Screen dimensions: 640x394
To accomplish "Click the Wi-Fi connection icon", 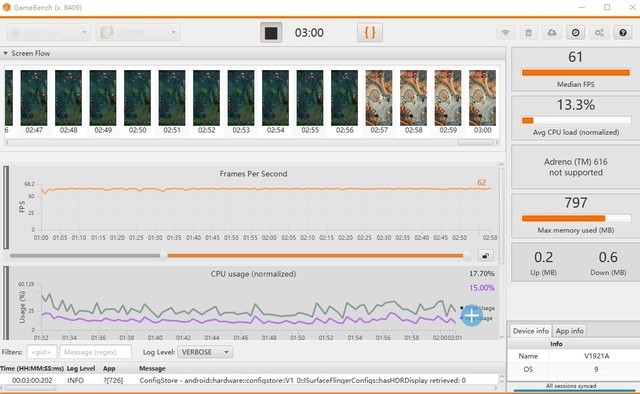I will (505, 33).
